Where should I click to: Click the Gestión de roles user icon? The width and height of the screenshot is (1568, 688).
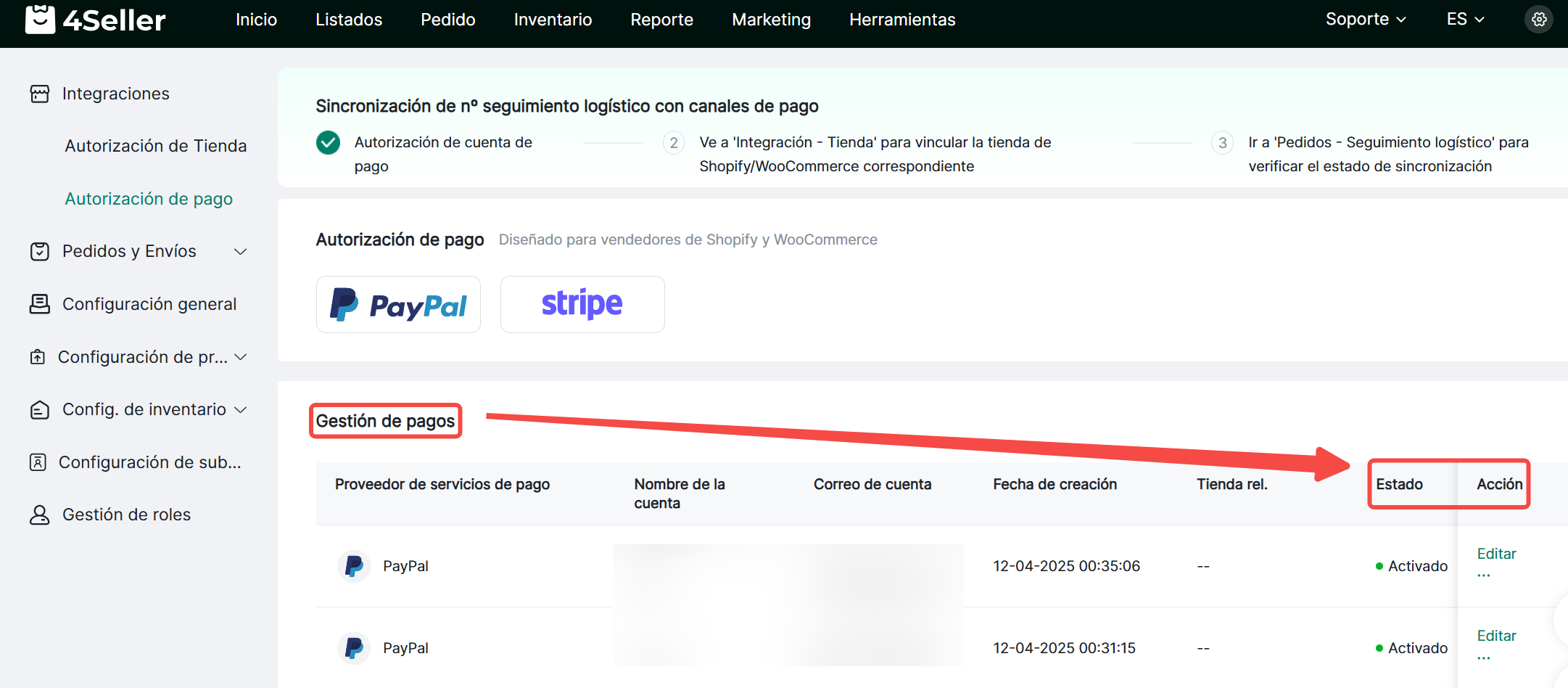coord(40,515)
